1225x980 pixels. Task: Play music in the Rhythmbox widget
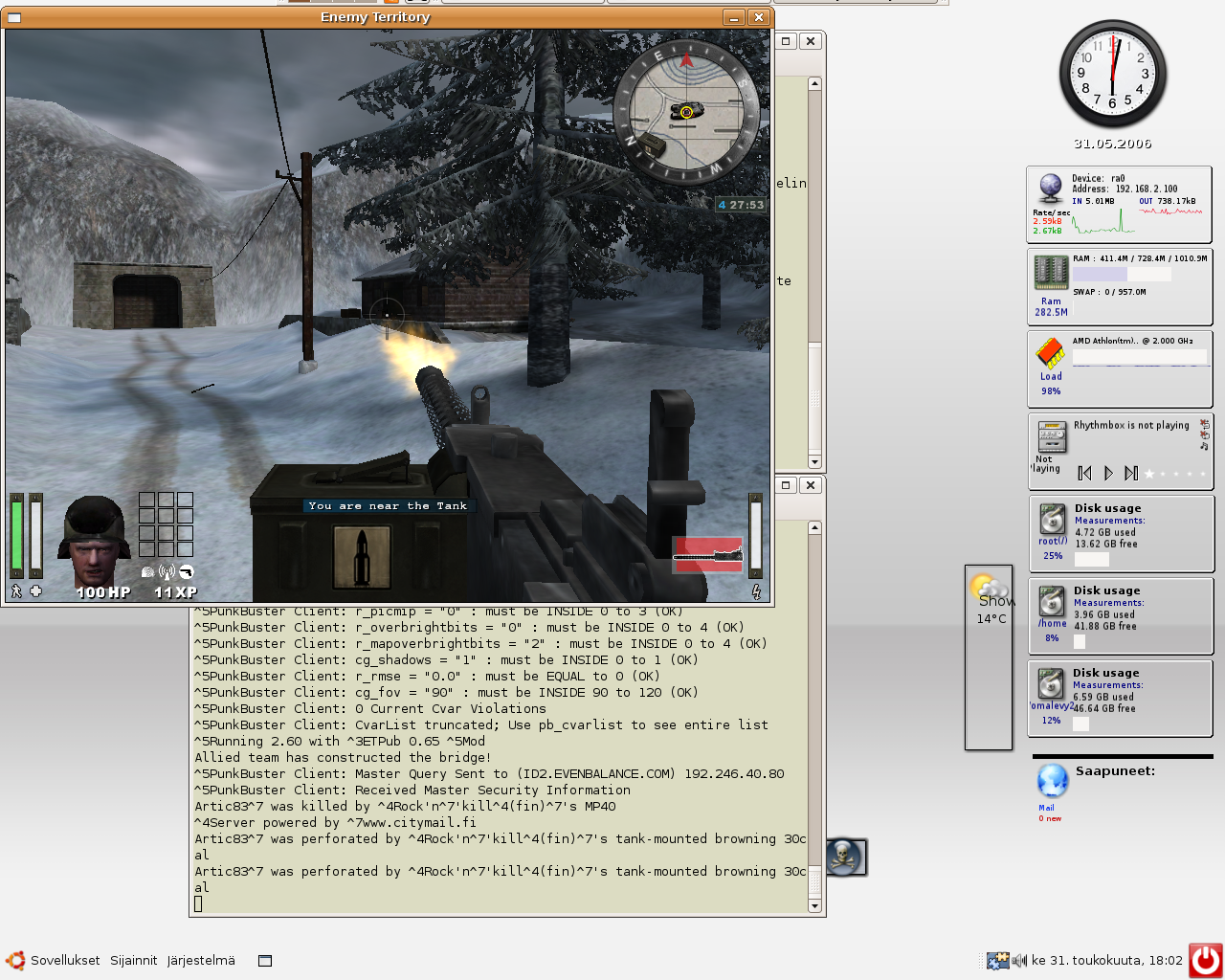(1108, 473)
